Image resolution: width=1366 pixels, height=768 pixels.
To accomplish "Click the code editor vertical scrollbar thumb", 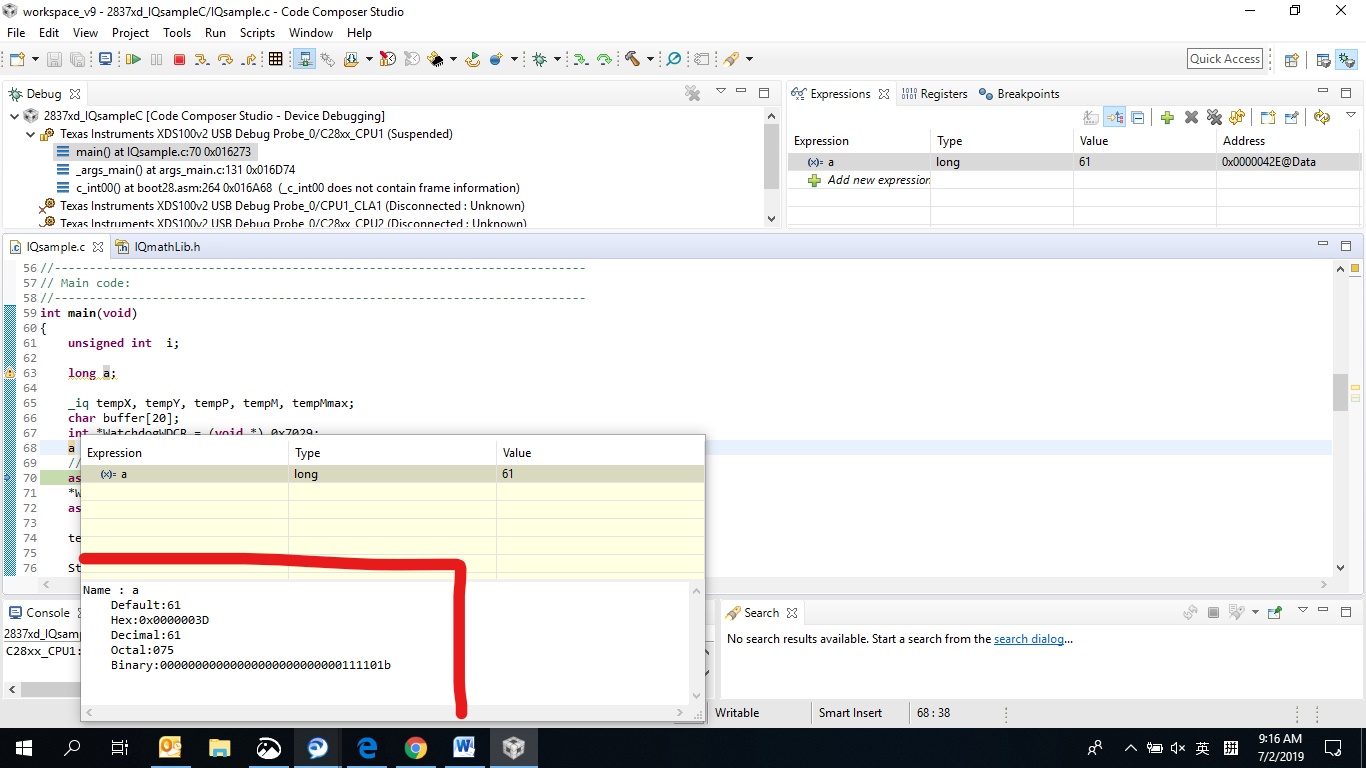I will (x=1341, y=392).
